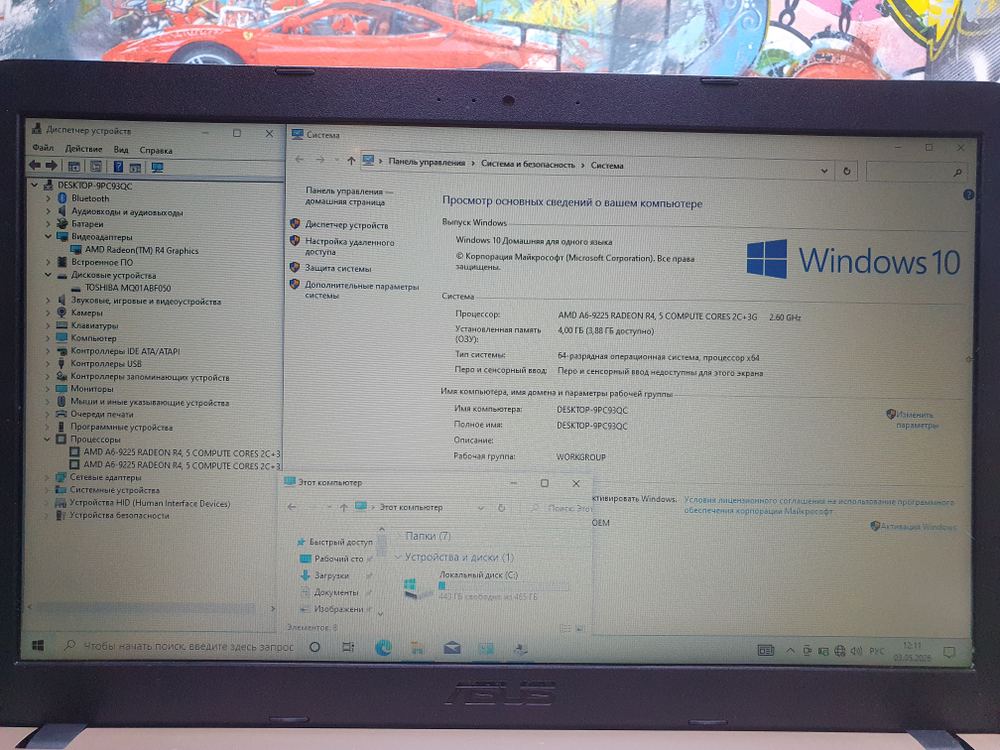
Task: Collapse the Дисковые устройства category
Action: (x=48, y=275)
